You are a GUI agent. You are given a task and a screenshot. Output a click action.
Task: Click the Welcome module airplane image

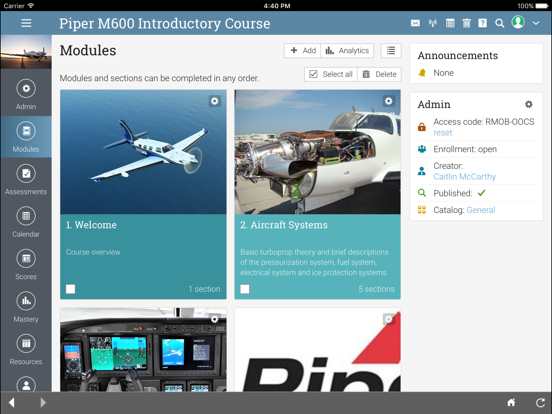[143, 152]
